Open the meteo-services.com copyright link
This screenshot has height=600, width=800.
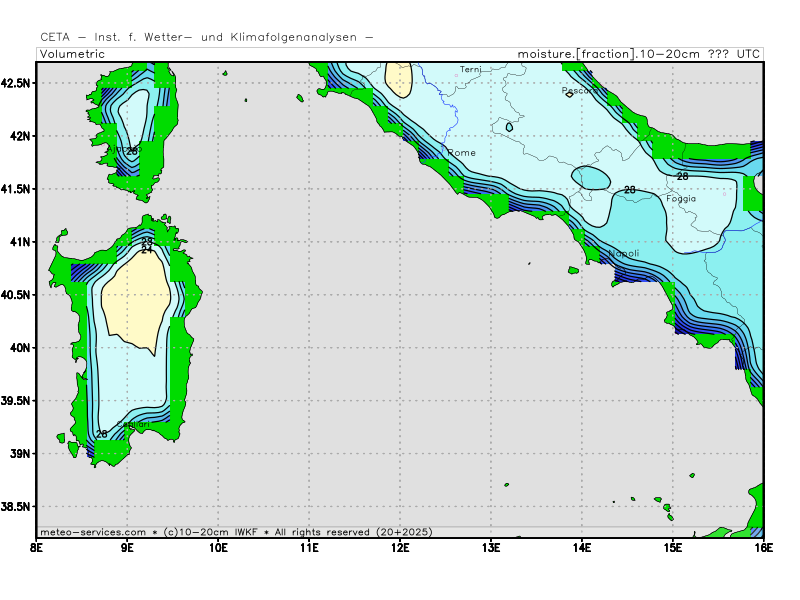coord(94,532)
